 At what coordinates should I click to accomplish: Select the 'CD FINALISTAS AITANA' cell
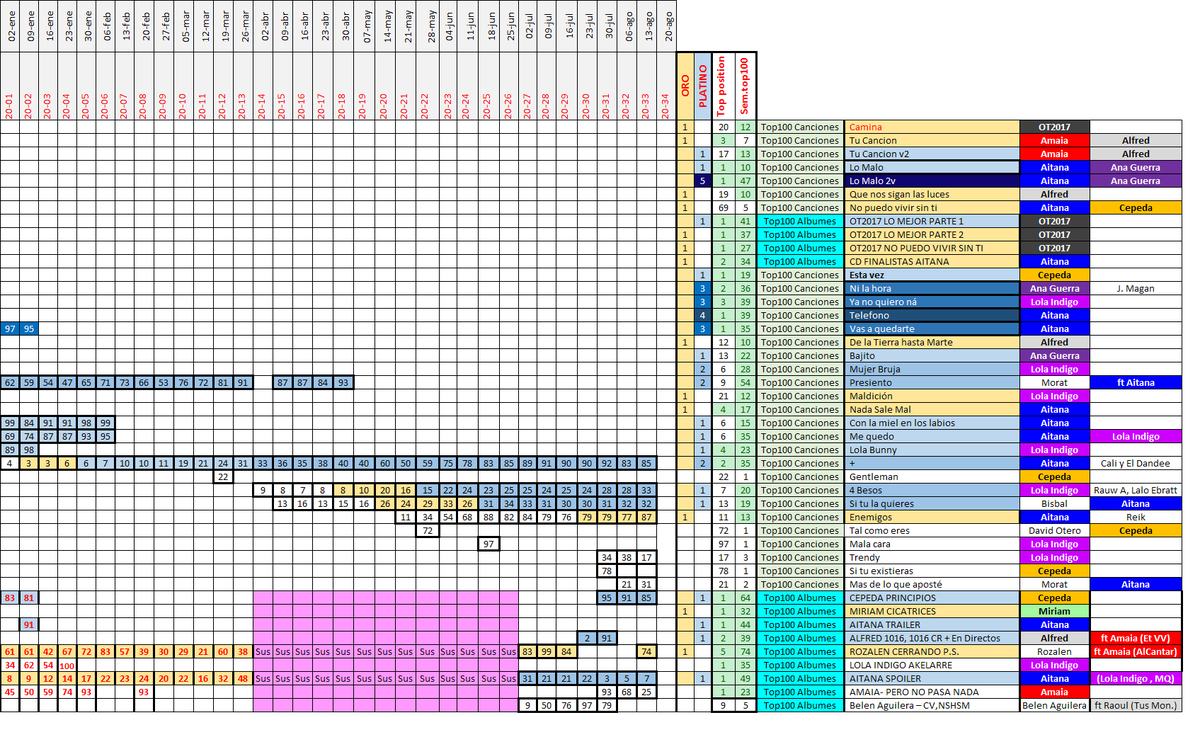point(931,262)
